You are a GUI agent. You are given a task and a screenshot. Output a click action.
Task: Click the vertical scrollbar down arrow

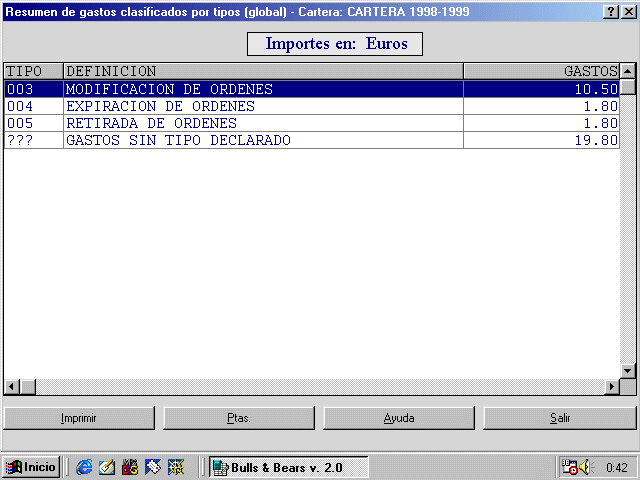coord(628,371)
